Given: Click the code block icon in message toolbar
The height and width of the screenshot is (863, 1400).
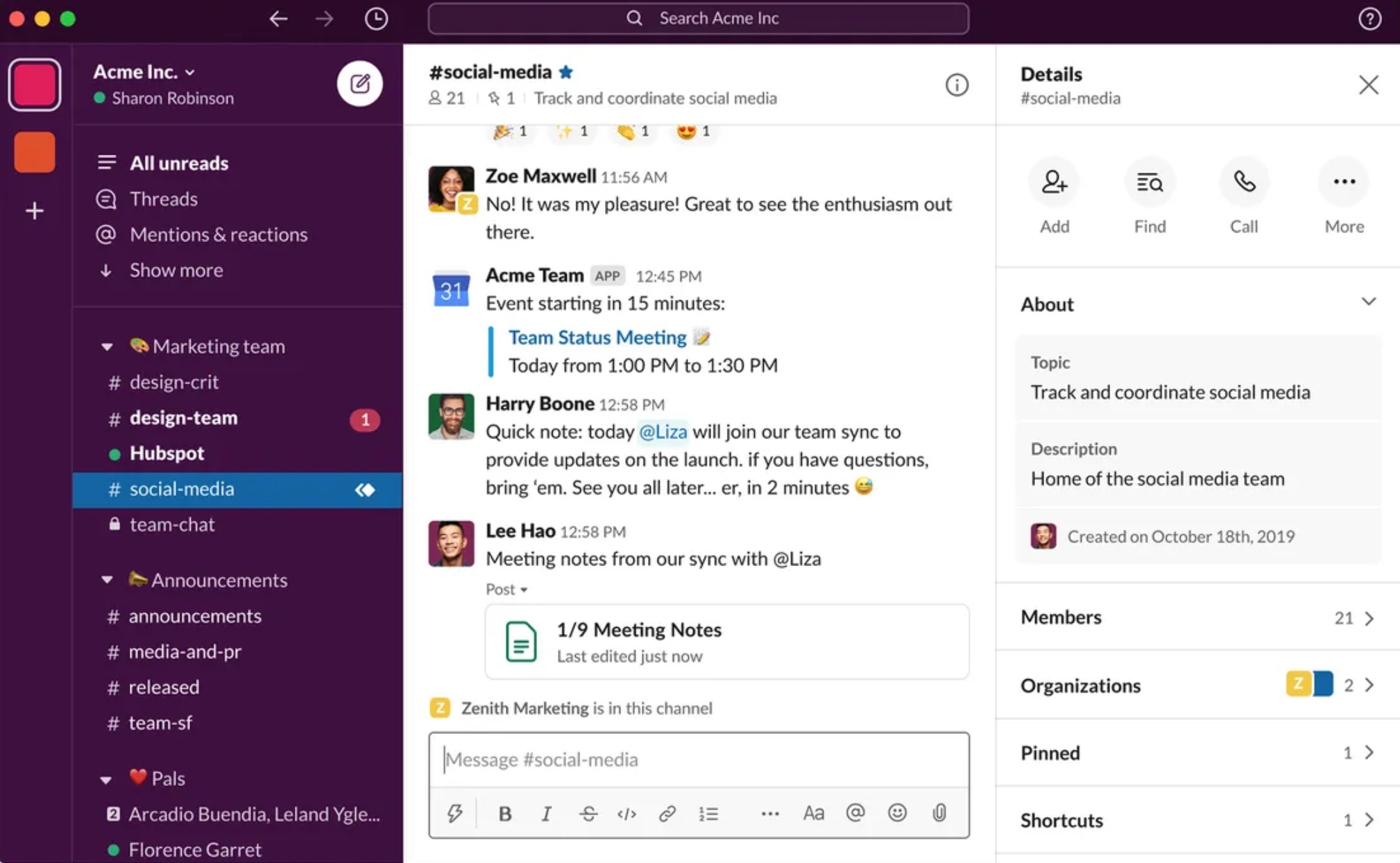Looking at the screenshot, I should [626, 813].
